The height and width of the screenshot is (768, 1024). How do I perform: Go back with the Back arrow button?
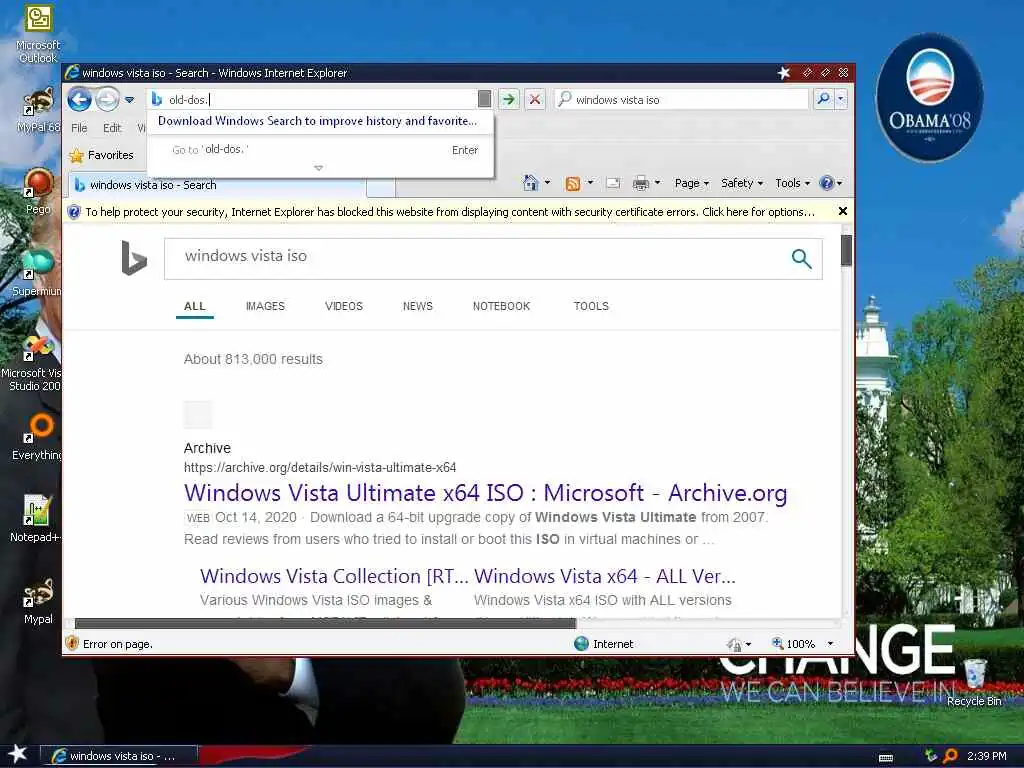click(80, 100)
